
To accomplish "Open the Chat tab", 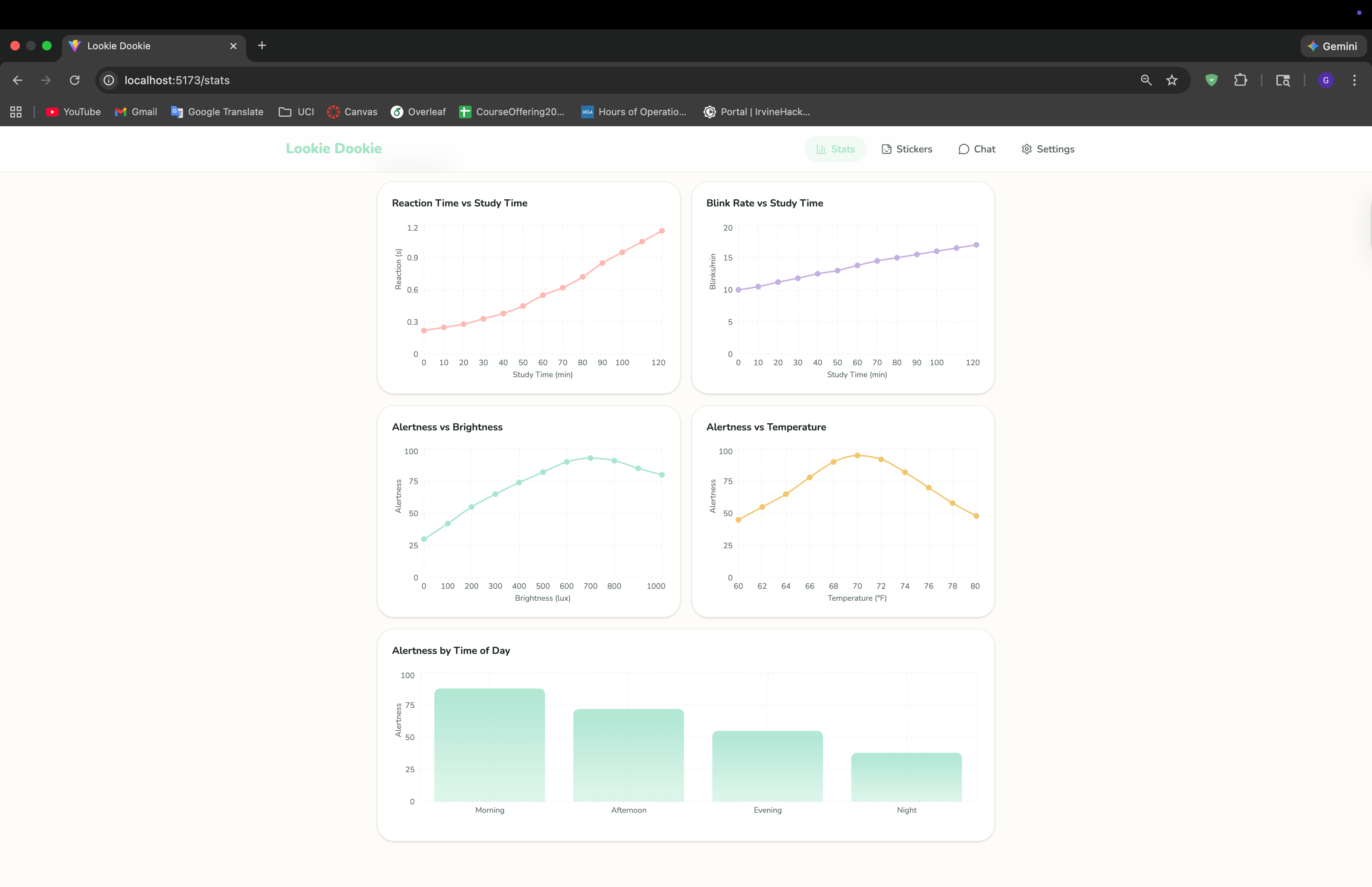I will click(977, 149).
